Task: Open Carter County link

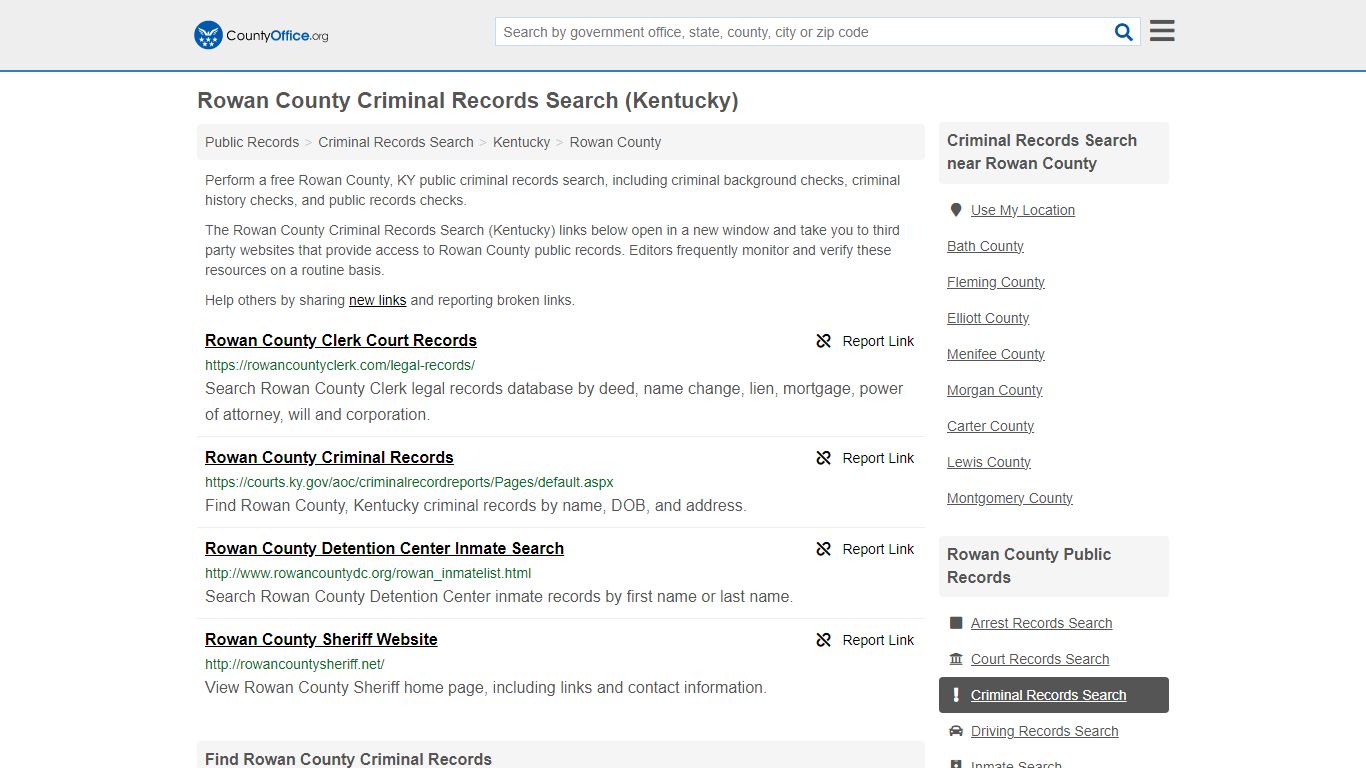Action: [991, 426]
